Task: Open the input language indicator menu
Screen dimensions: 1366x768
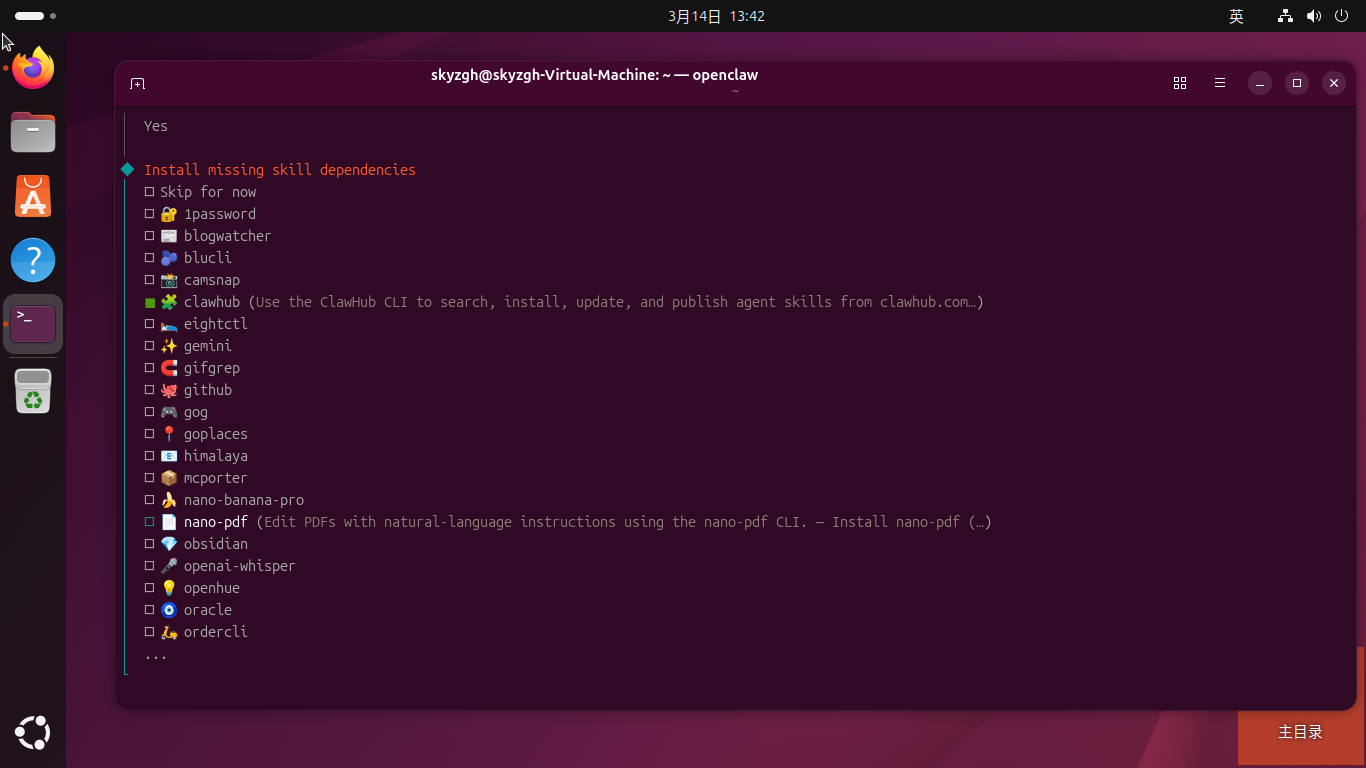Action: (1236, 16)
